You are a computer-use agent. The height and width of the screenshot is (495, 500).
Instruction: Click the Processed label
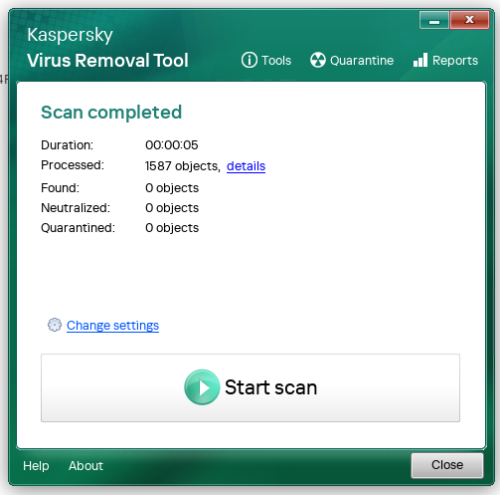[72, 165]
